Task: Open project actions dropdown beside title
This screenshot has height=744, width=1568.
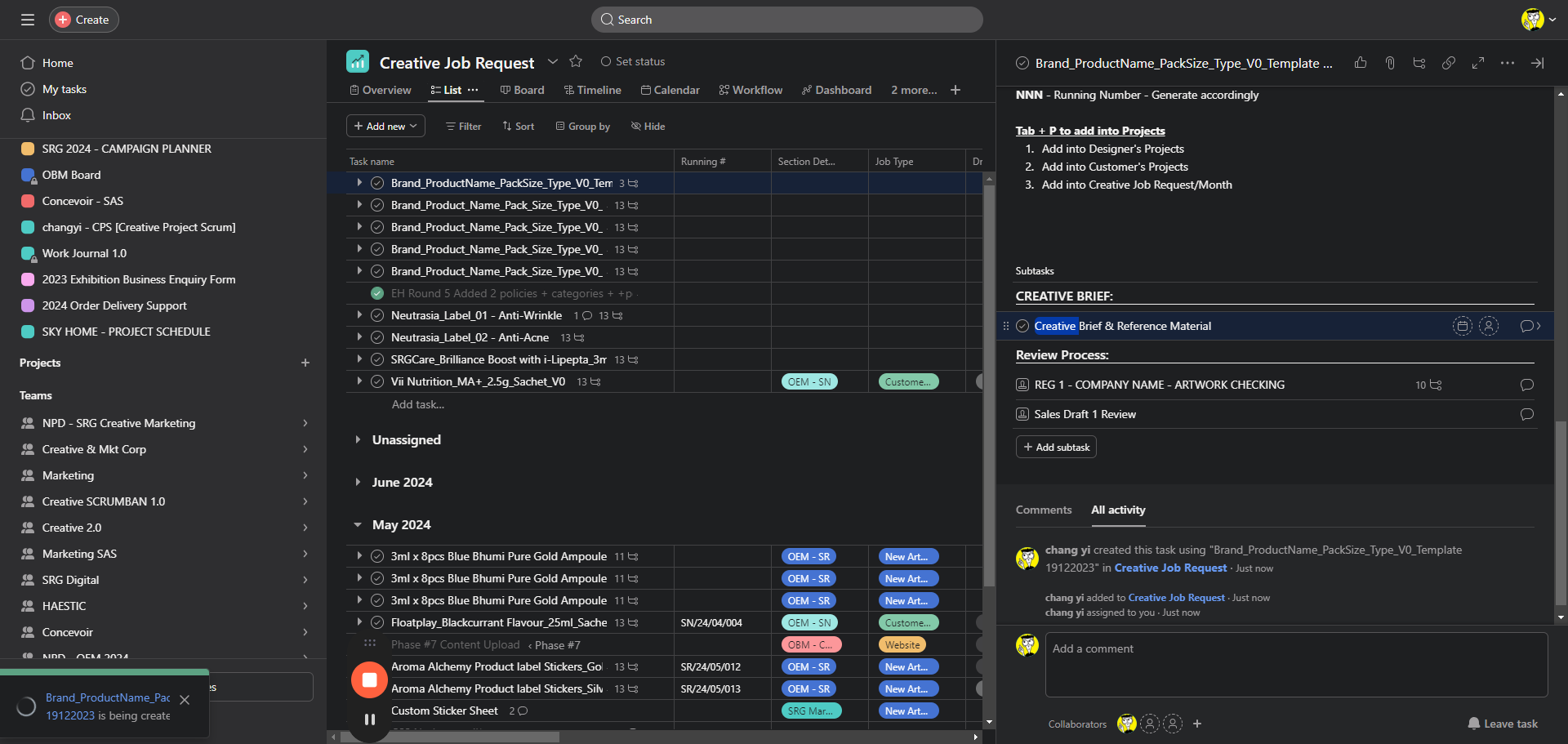Action: [553, 61]
